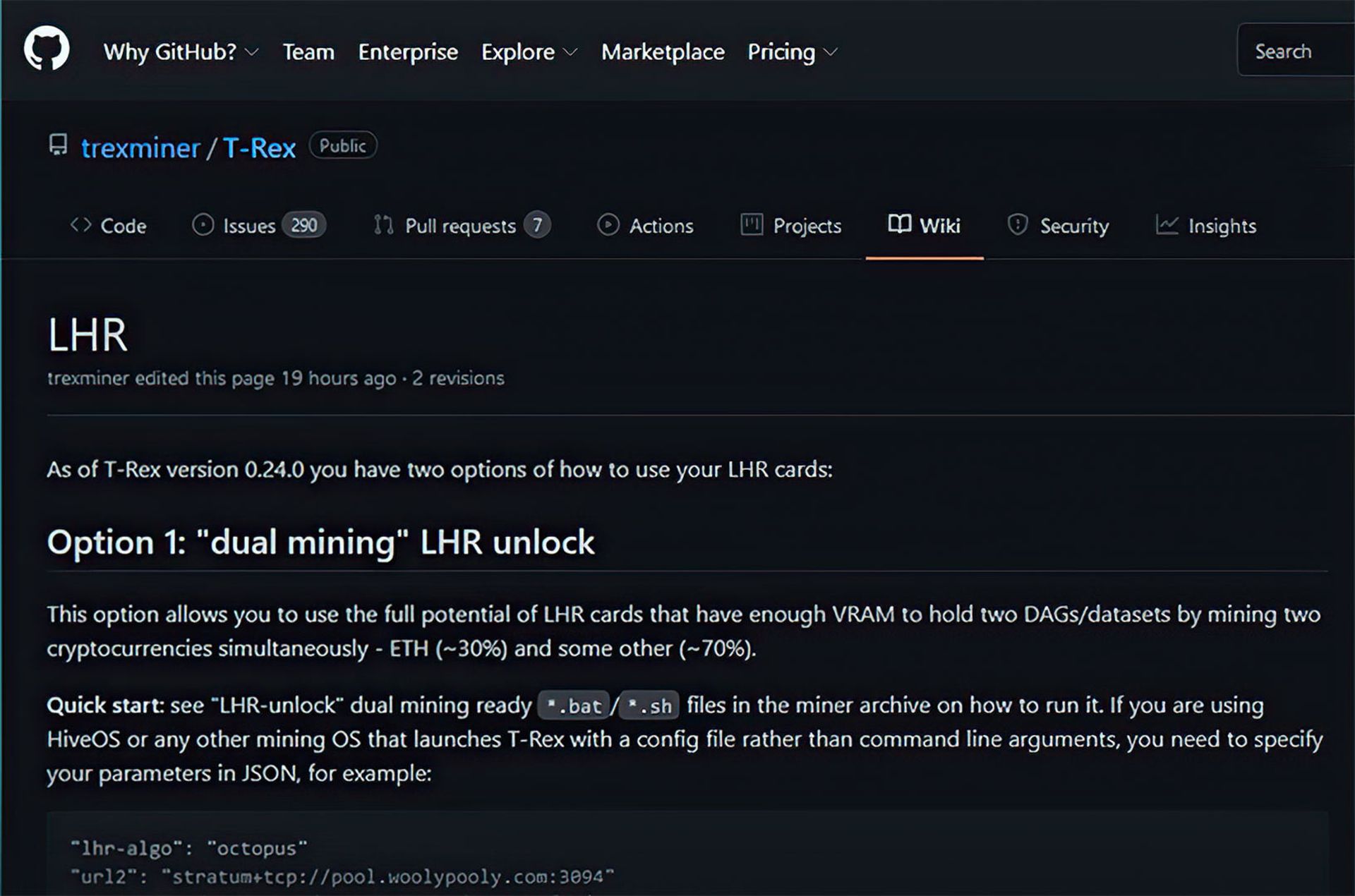The image size is (1355, 896).
Task: Click the 7 pull requests count badge
Action: [537, 225]
